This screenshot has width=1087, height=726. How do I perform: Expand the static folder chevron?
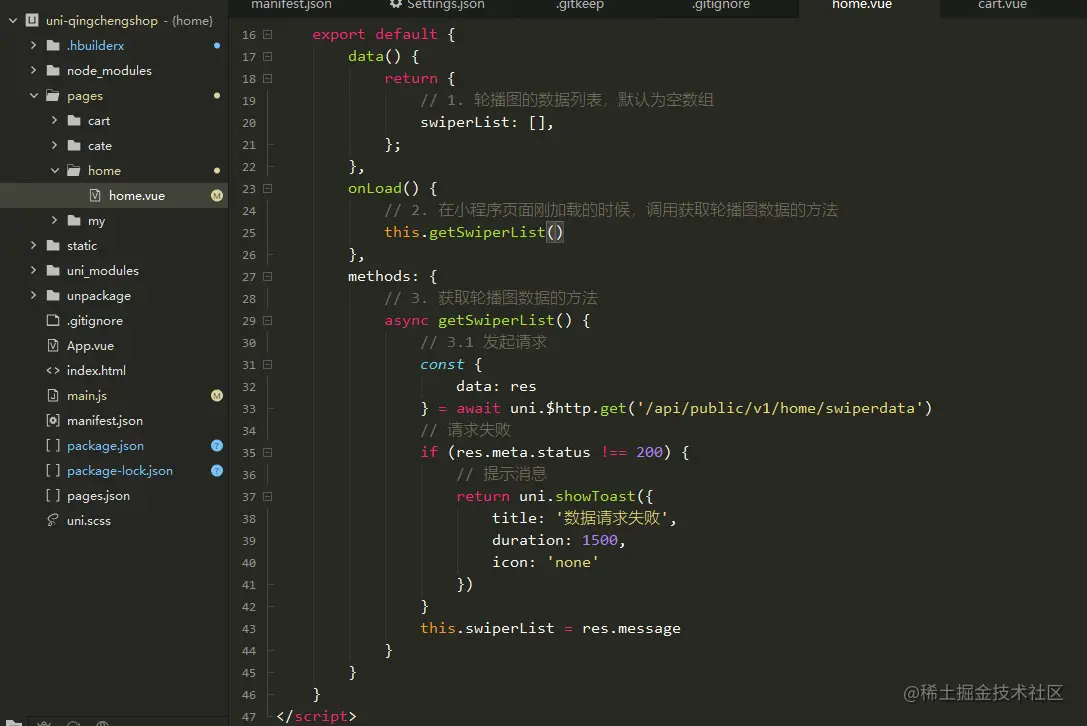33,245
